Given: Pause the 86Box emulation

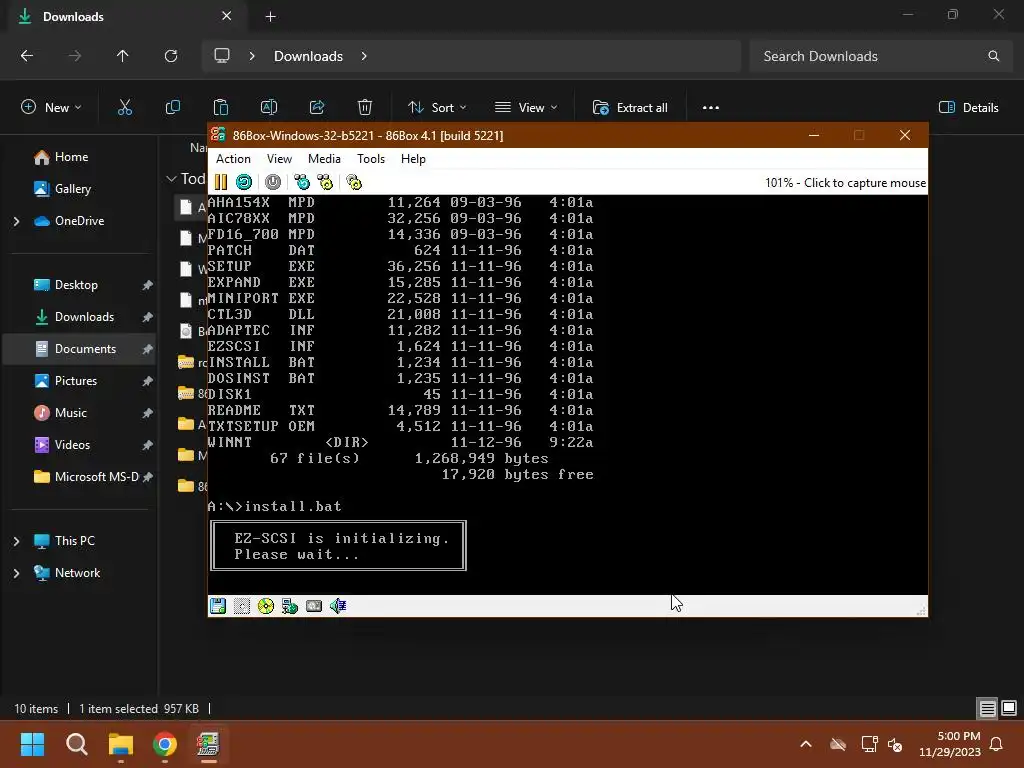Looking at the screenshot, I should pos(221,182).
